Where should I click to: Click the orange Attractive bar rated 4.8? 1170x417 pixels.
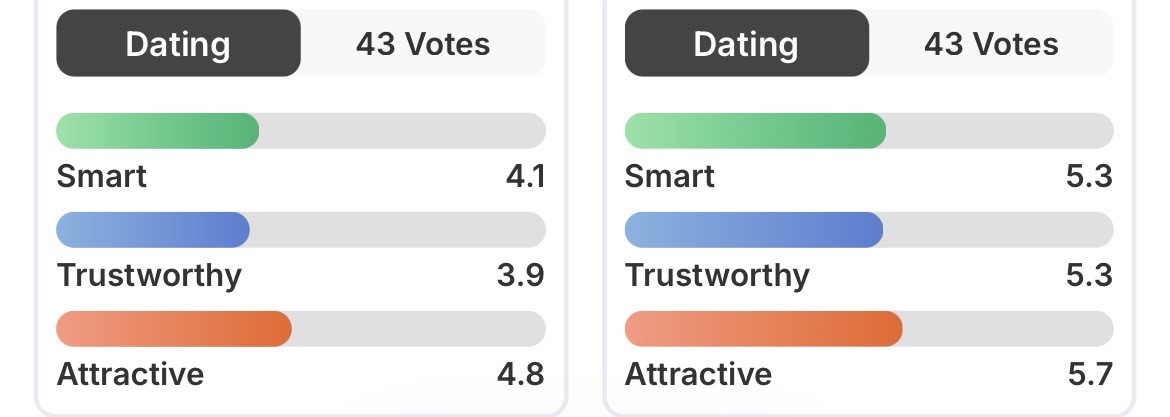[174, 329]
